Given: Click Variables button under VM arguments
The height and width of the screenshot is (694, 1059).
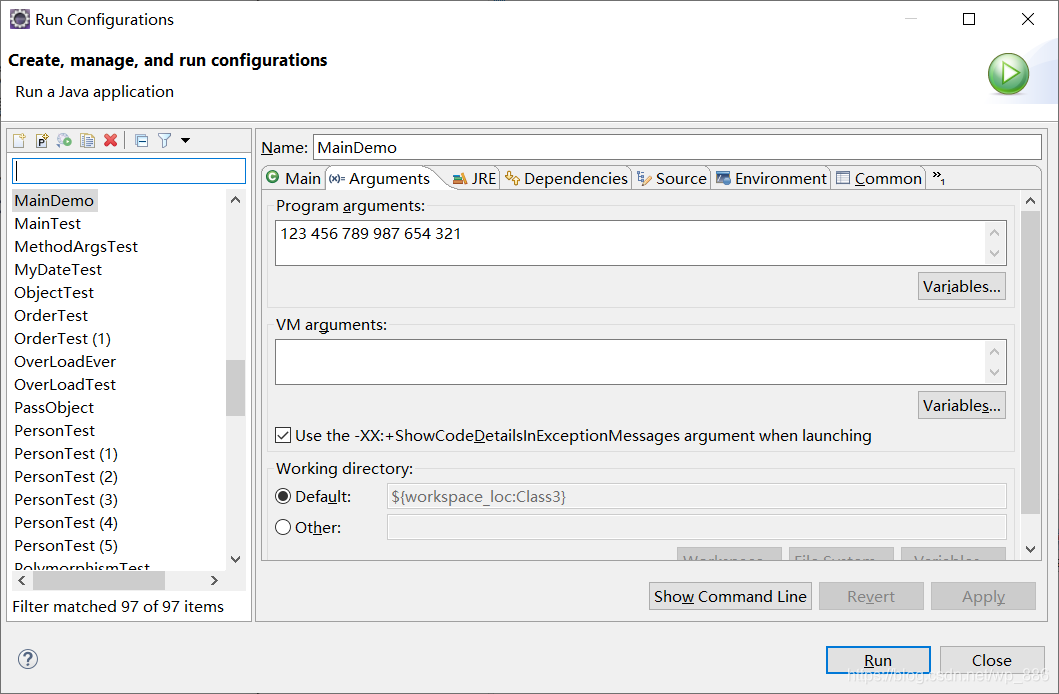Looking at the screenshot, I should pyautogui.click(x=962, y=405).
